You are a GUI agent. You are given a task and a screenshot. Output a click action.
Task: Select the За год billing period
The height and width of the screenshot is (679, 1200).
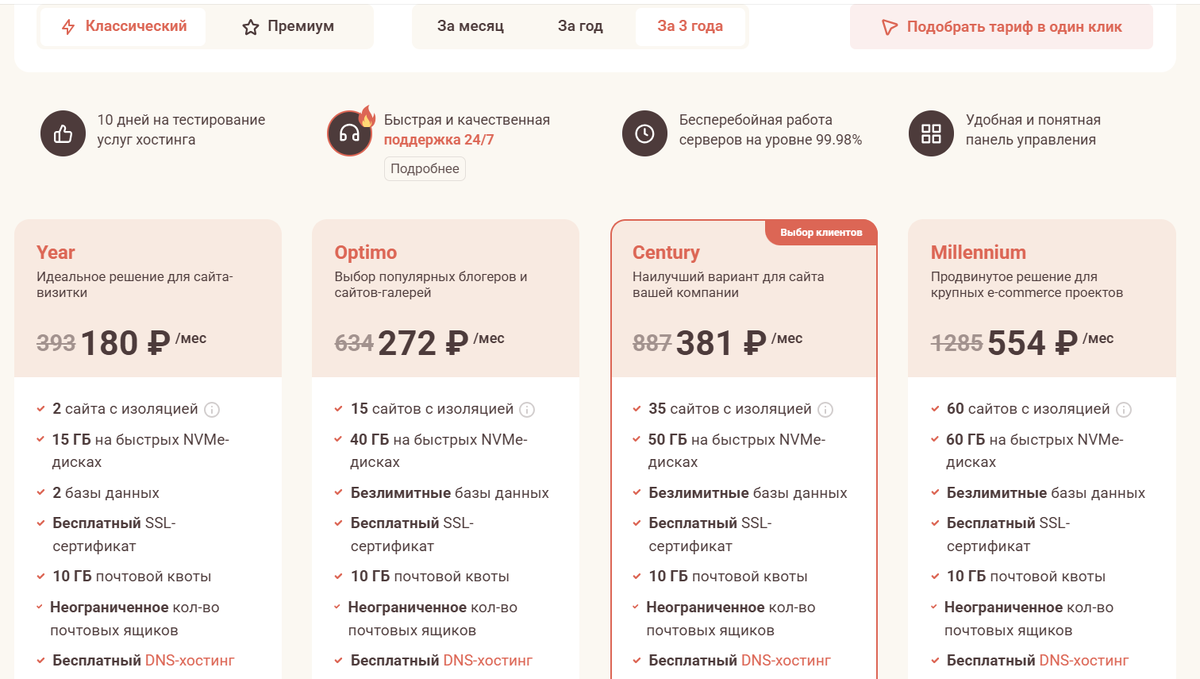pos(580,27)
